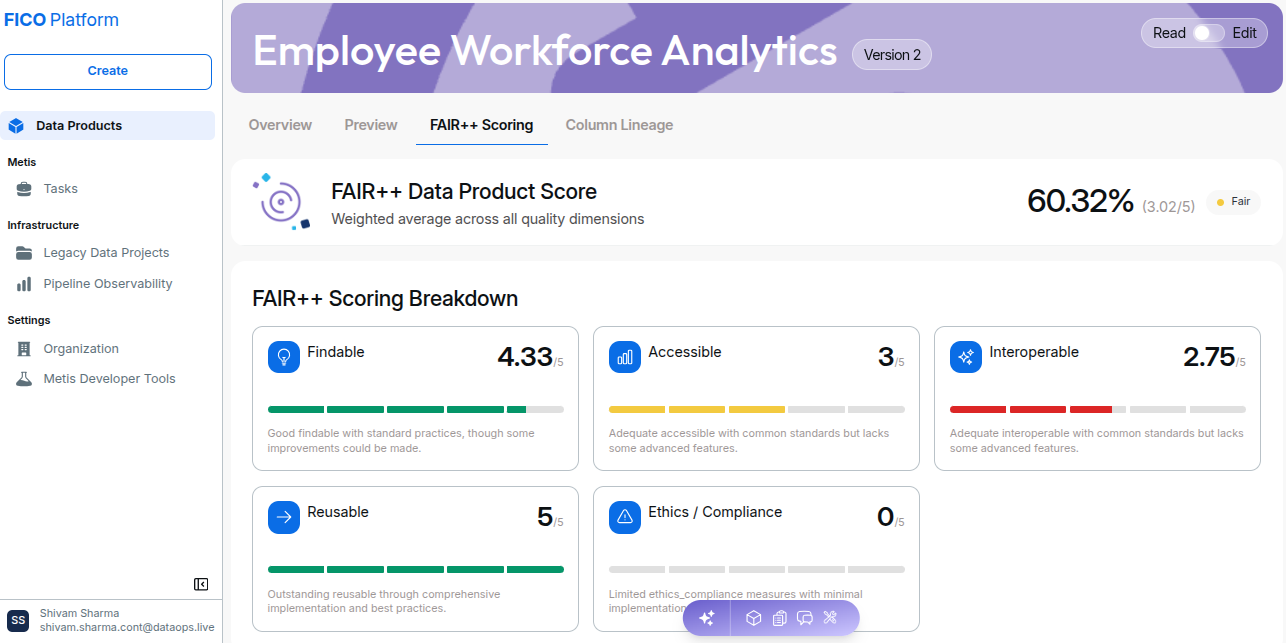Screen dimensions: 1286x643
Task: Click the wrench tools icon in floating toolbar
Action: [x=830, y=618]
